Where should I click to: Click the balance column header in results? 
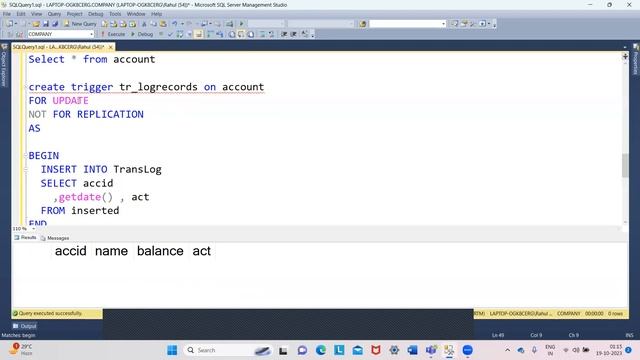[160, 251]
